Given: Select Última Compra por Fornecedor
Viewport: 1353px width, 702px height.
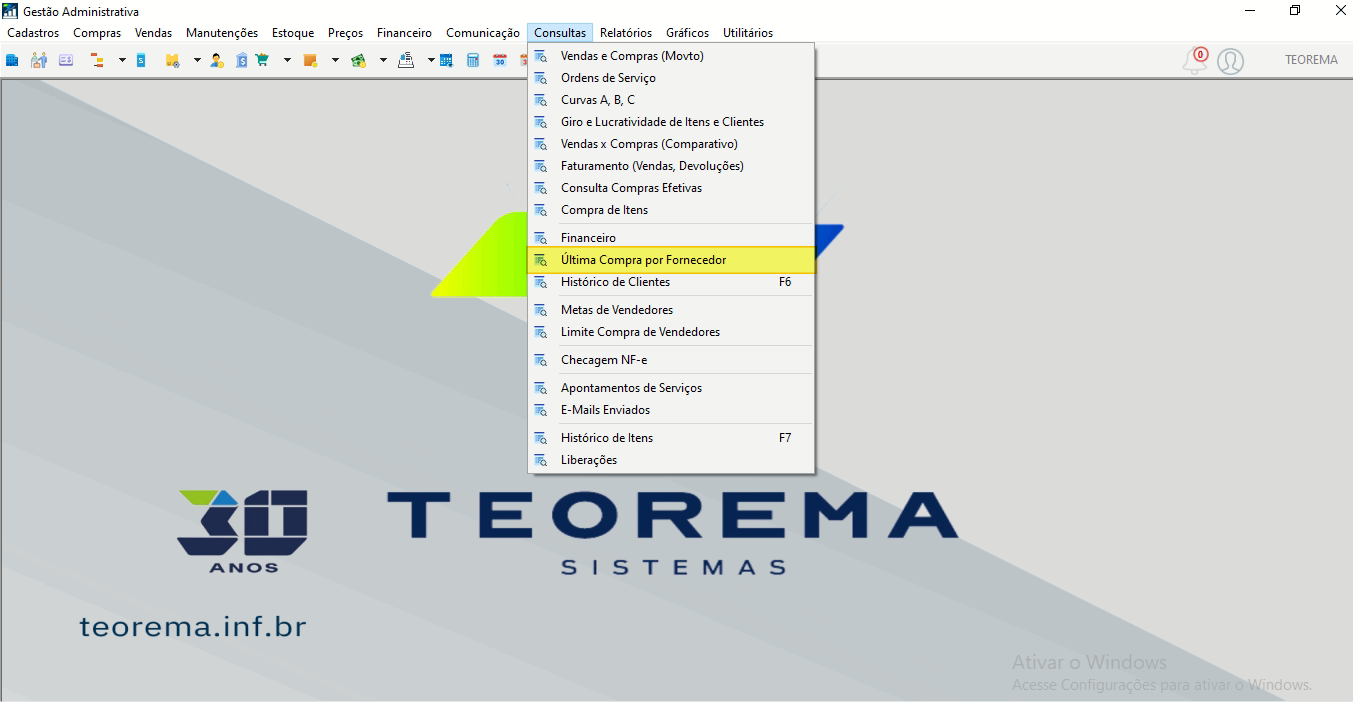Looking at the screenshot, I should [672, 260].
